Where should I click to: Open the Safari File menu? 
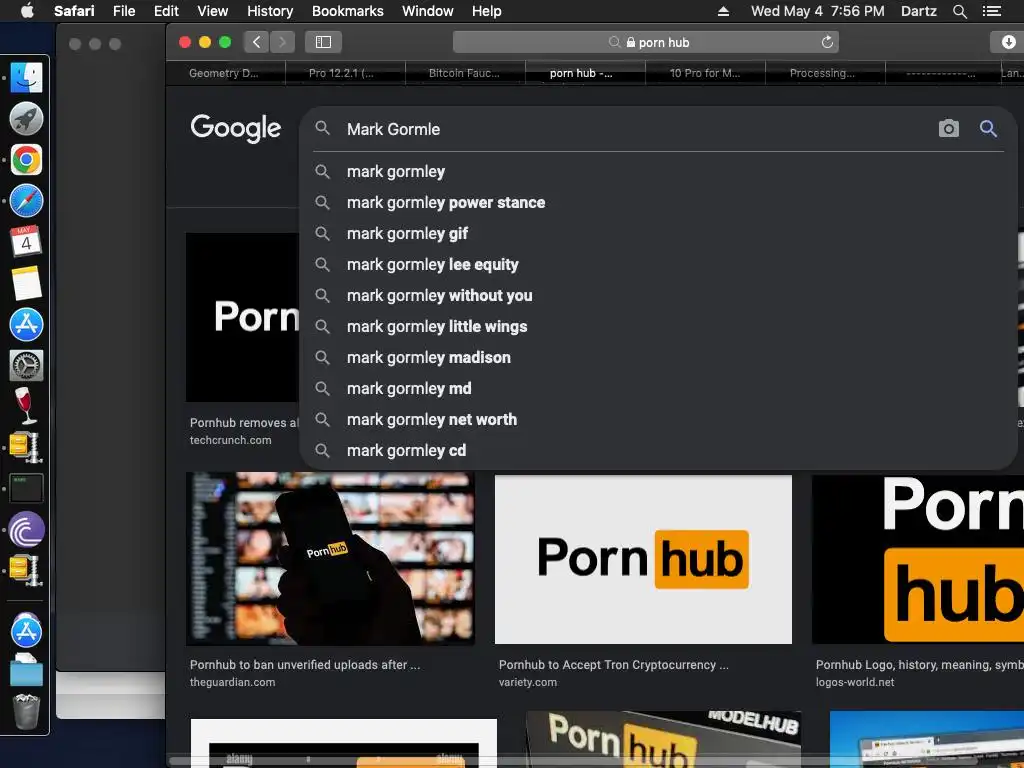pos(124,11)
